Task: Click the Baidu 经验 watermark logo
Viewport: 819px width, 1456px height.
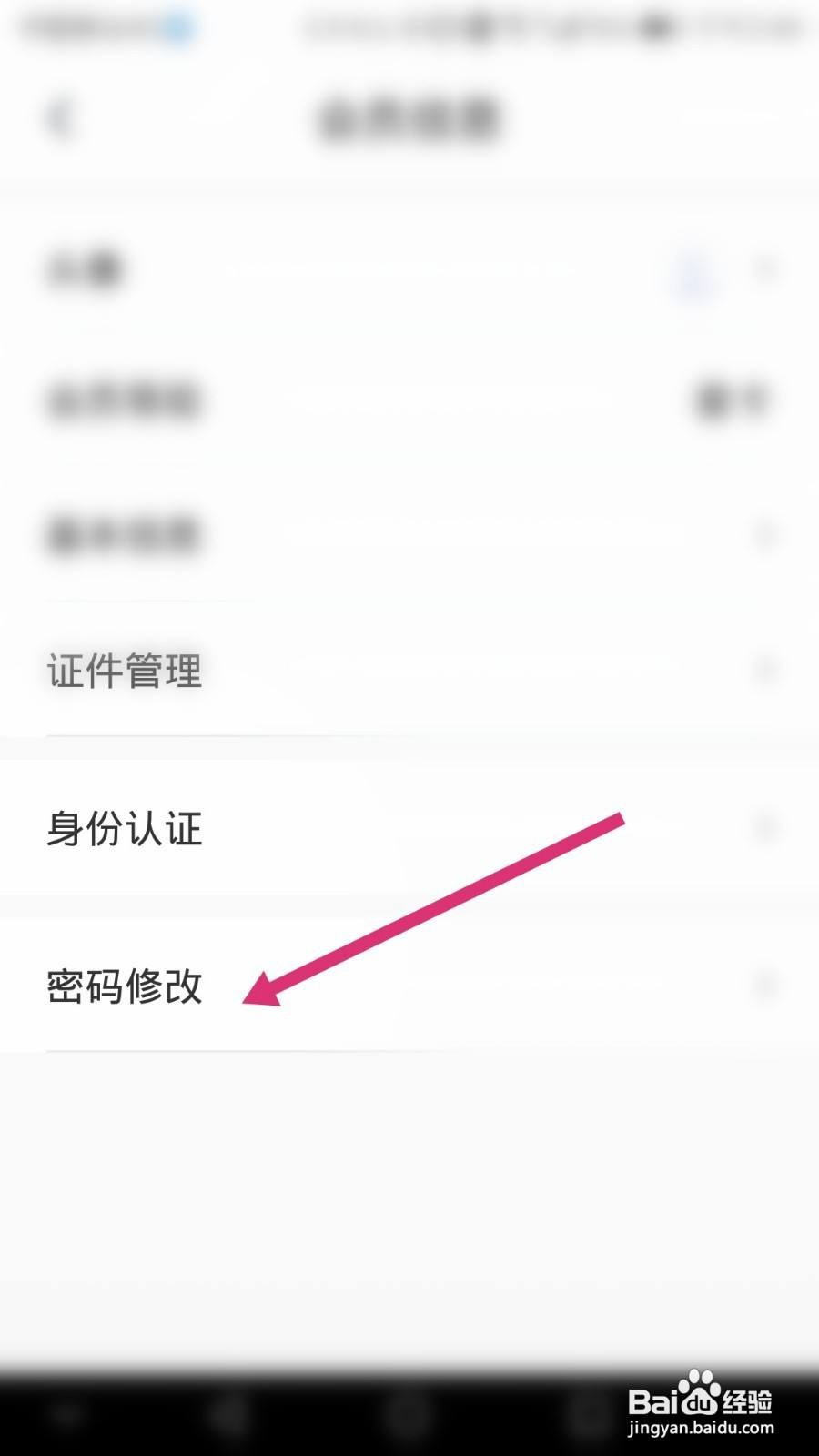Action: point(701,1398)
